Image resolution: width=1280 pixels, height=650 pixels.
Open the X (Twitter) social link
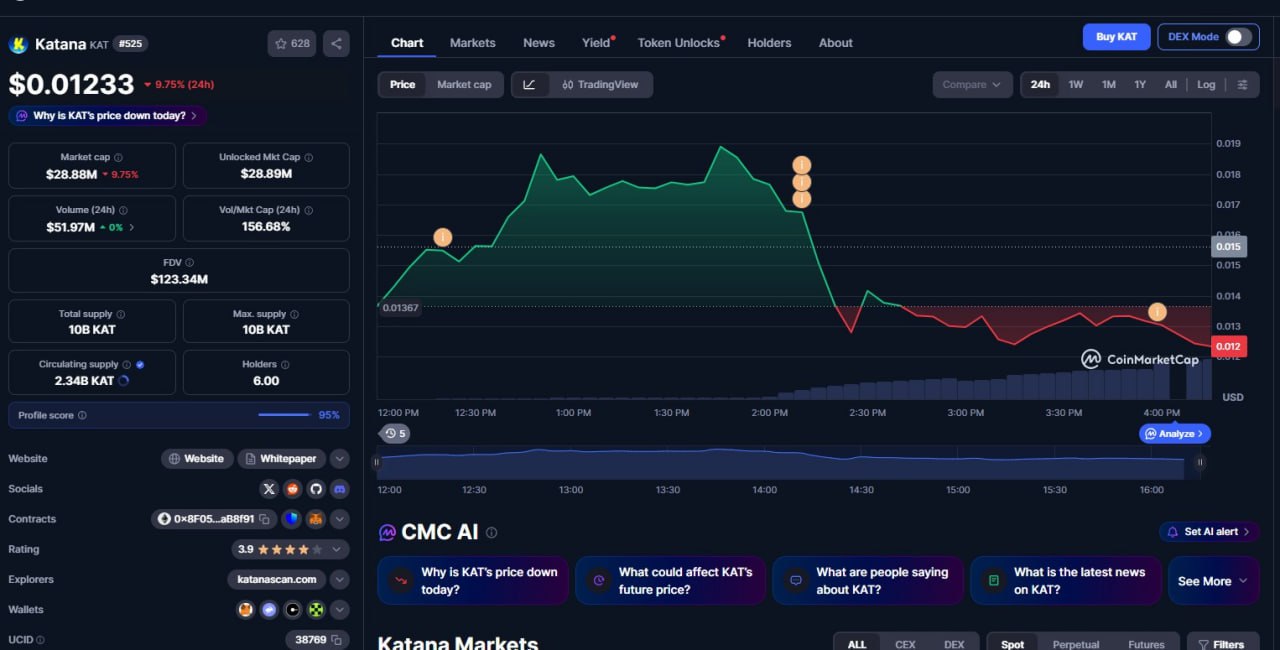[268, 489]
